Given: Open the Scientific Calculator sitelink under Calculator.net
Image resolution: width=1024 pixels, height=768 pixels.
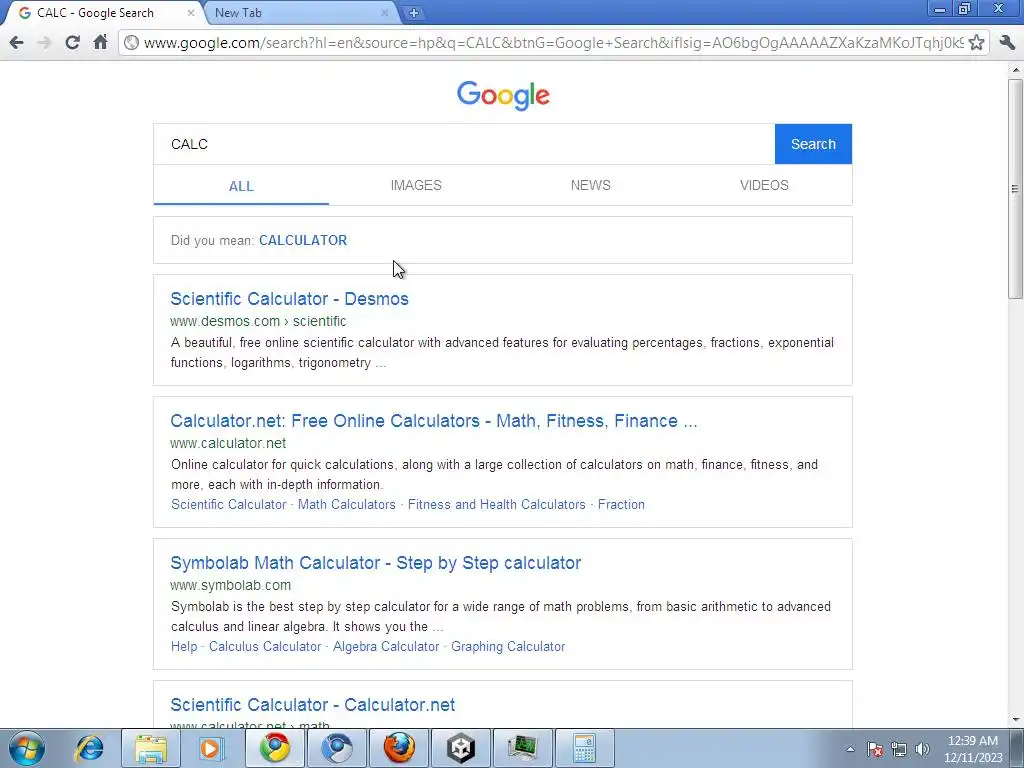Looking at the screenshot, I should pyautogui.click(x=229, y=504).
